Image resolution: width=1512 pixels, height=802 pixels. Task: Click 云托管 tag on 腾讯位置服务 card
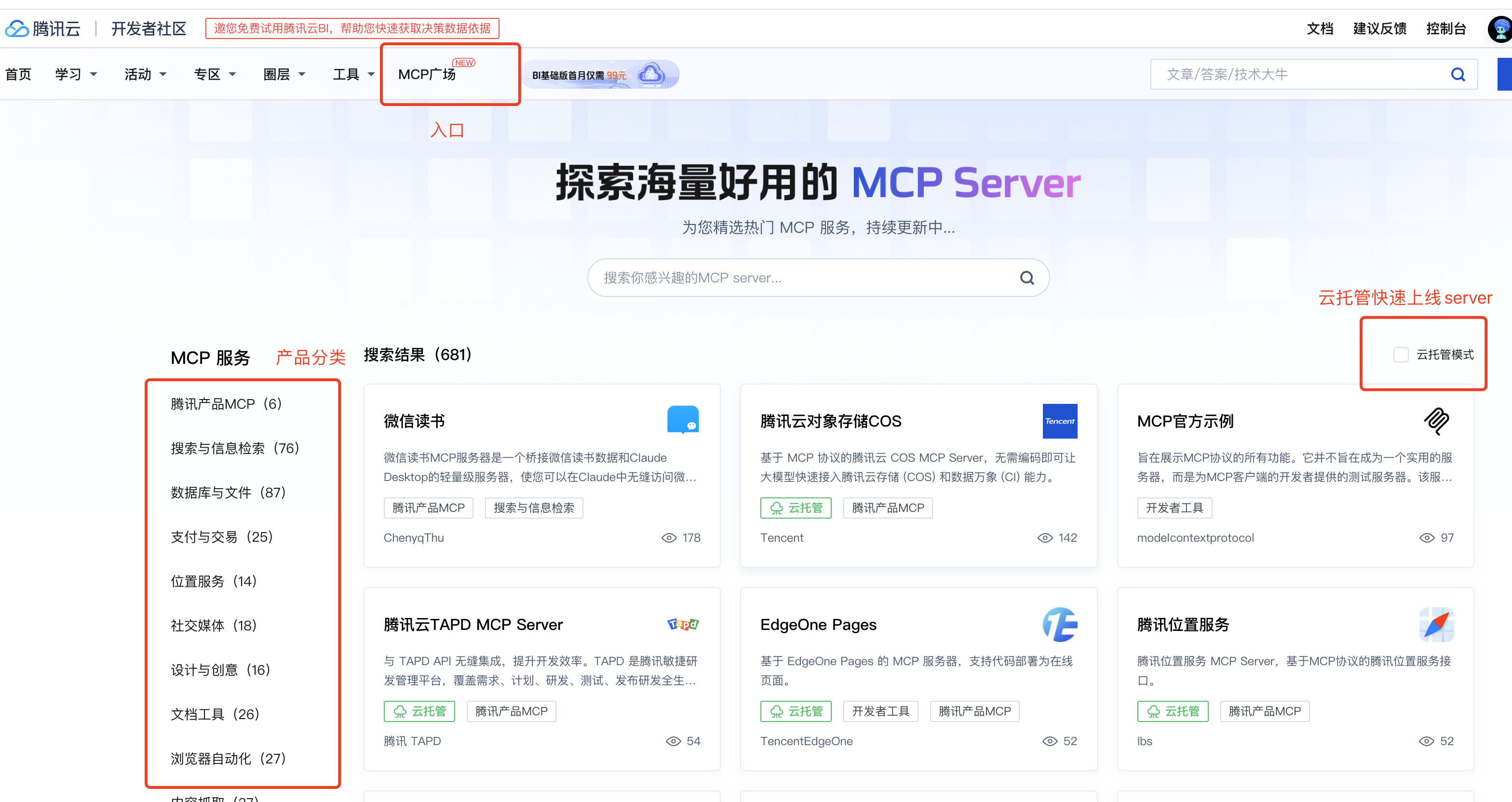1173,711
